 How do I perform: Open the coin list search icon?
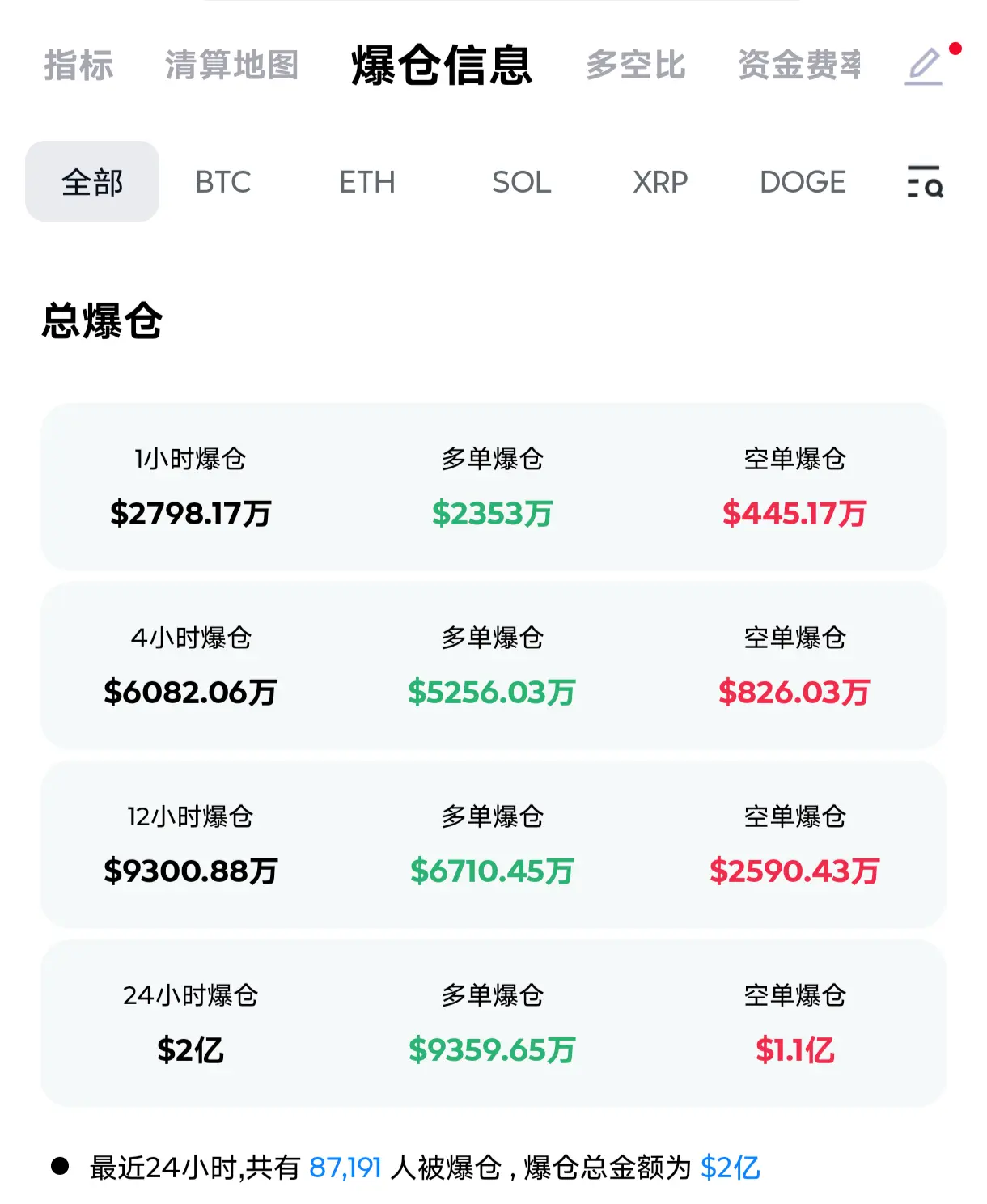point(925,181)
